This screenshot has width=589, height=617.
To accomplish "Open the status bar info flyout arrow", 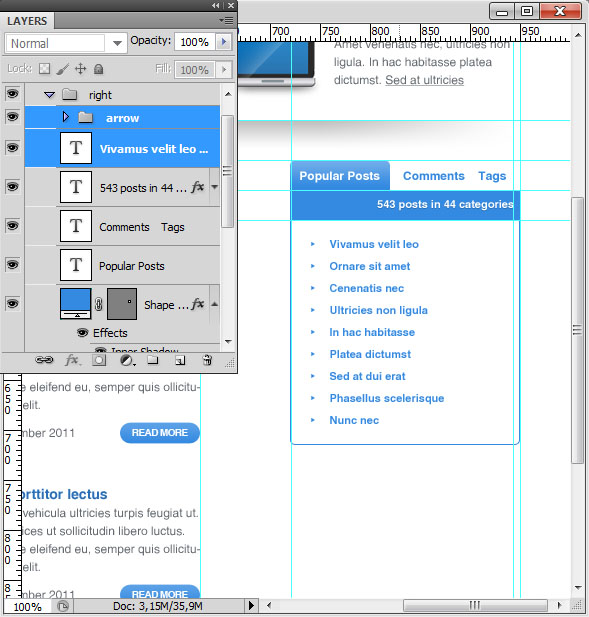I will pos(251,605).
